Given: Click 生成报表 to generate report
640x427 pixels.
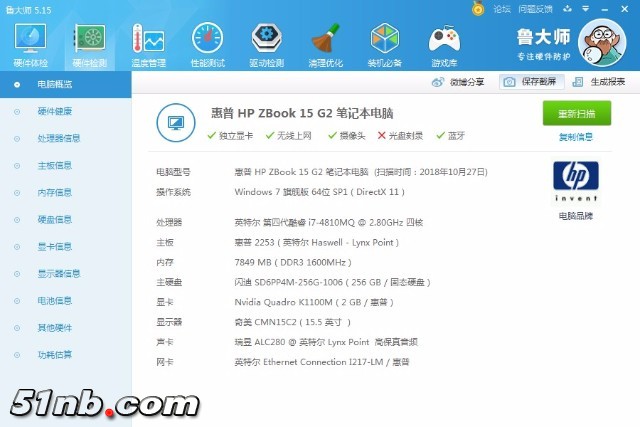Looking at the screenshot, I should click(x=601, y=82).
